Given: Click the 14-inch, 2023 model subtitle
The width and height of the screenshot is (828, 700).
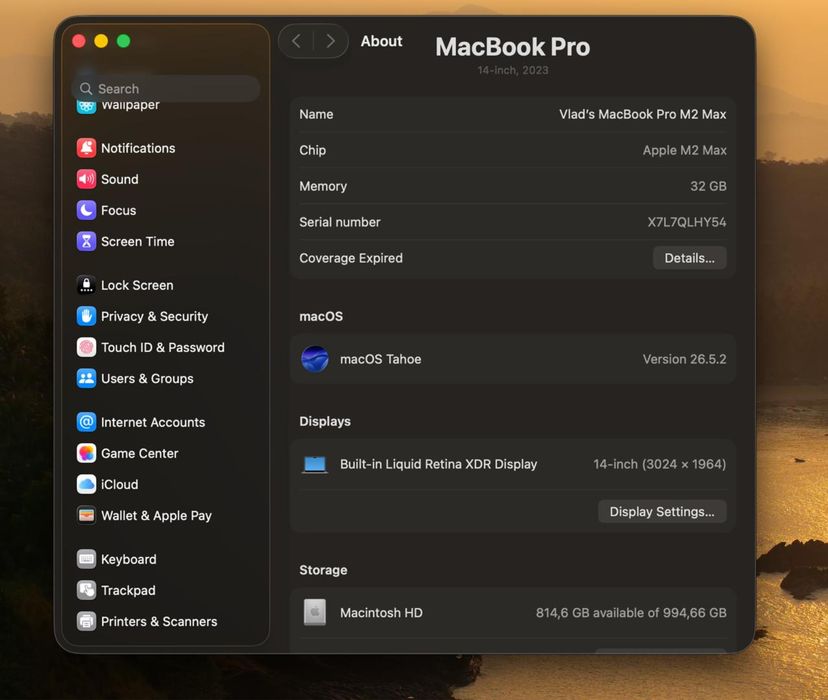Looking at the screenshot, I should point(513,70).
